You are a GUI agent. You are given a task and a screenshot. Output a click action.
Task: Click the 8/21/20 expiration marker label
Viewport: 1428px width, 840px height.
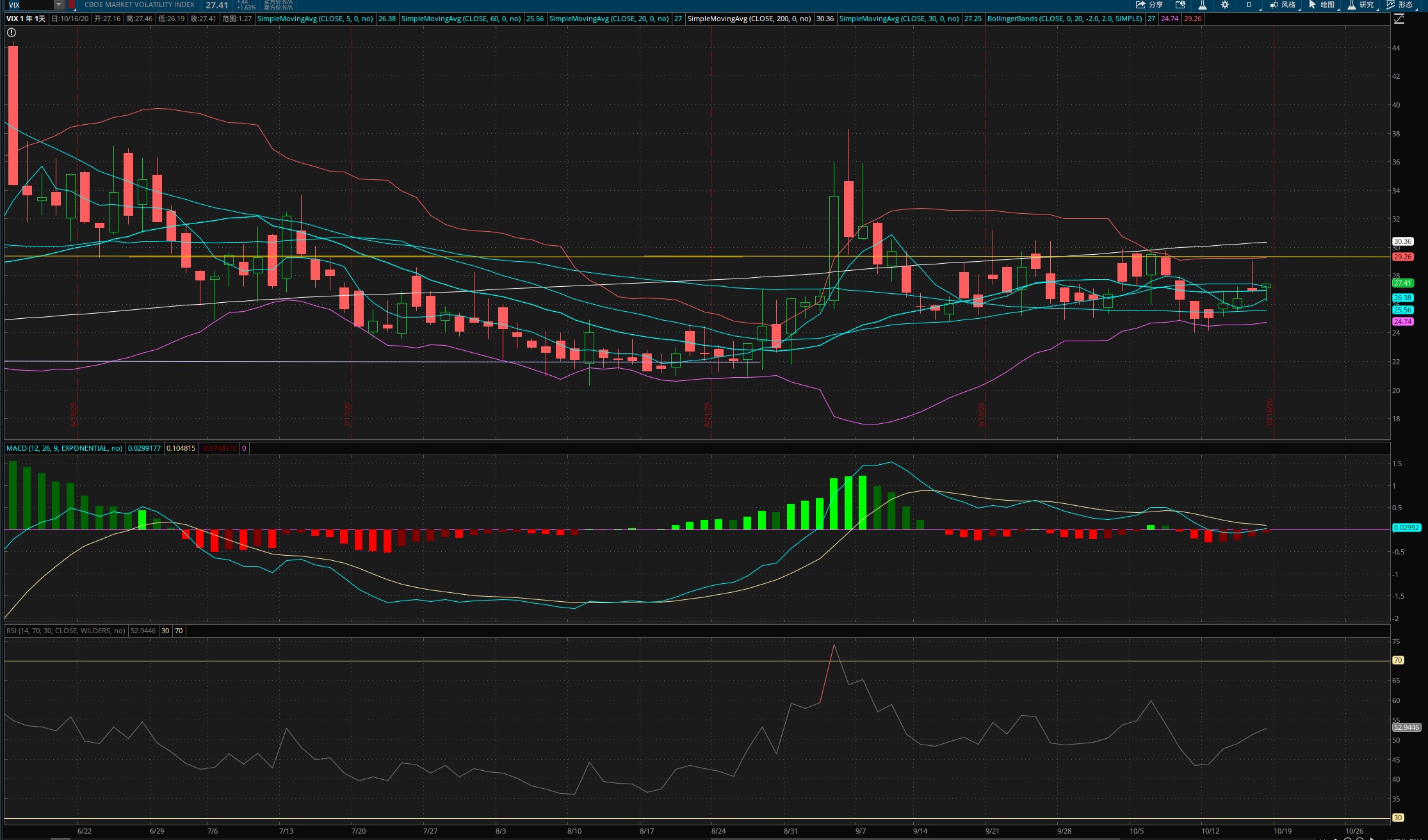pos(707,415)
